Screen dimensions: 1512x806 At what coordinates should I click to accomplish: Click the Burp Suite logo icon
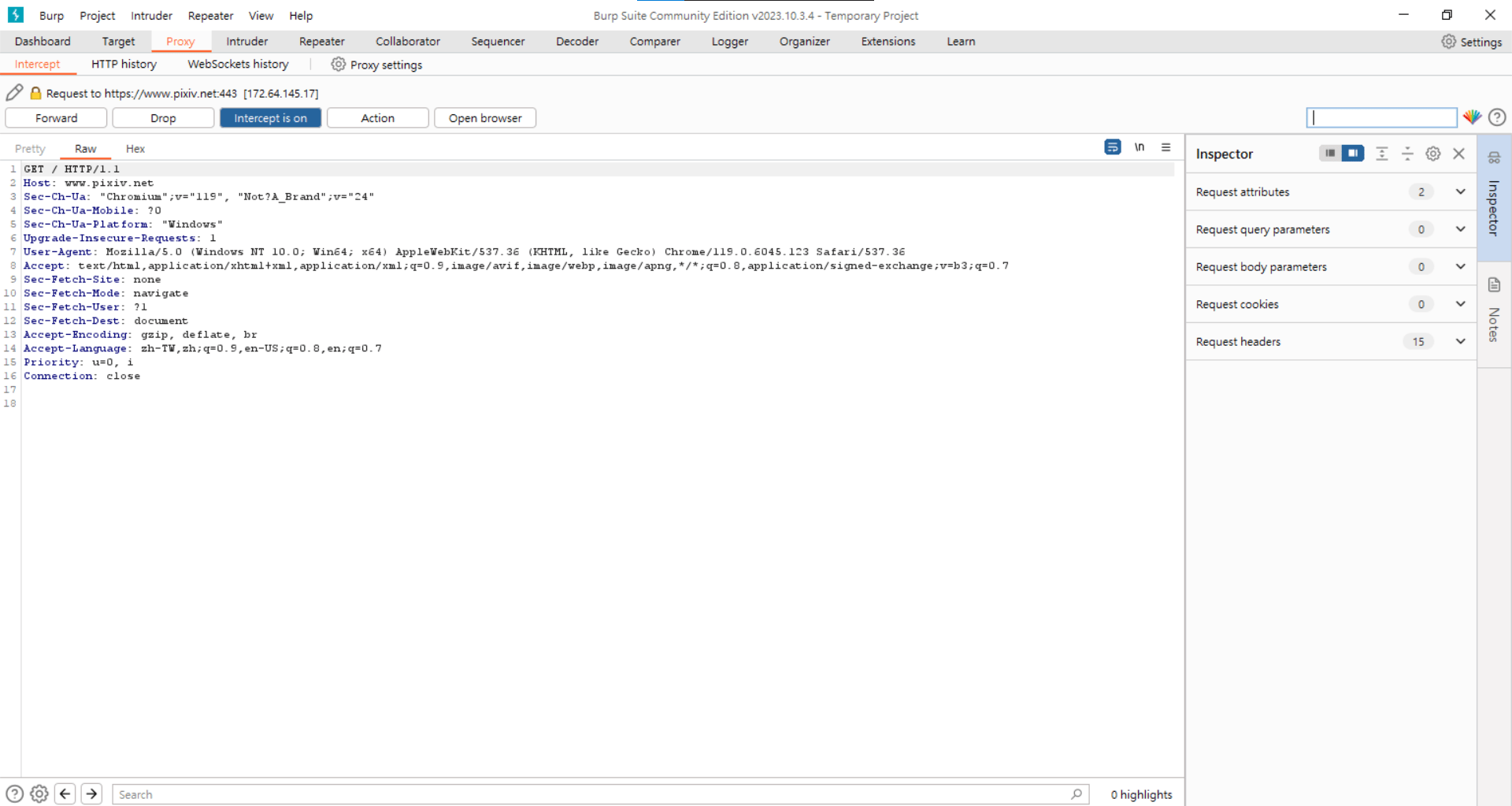[16, 15]
